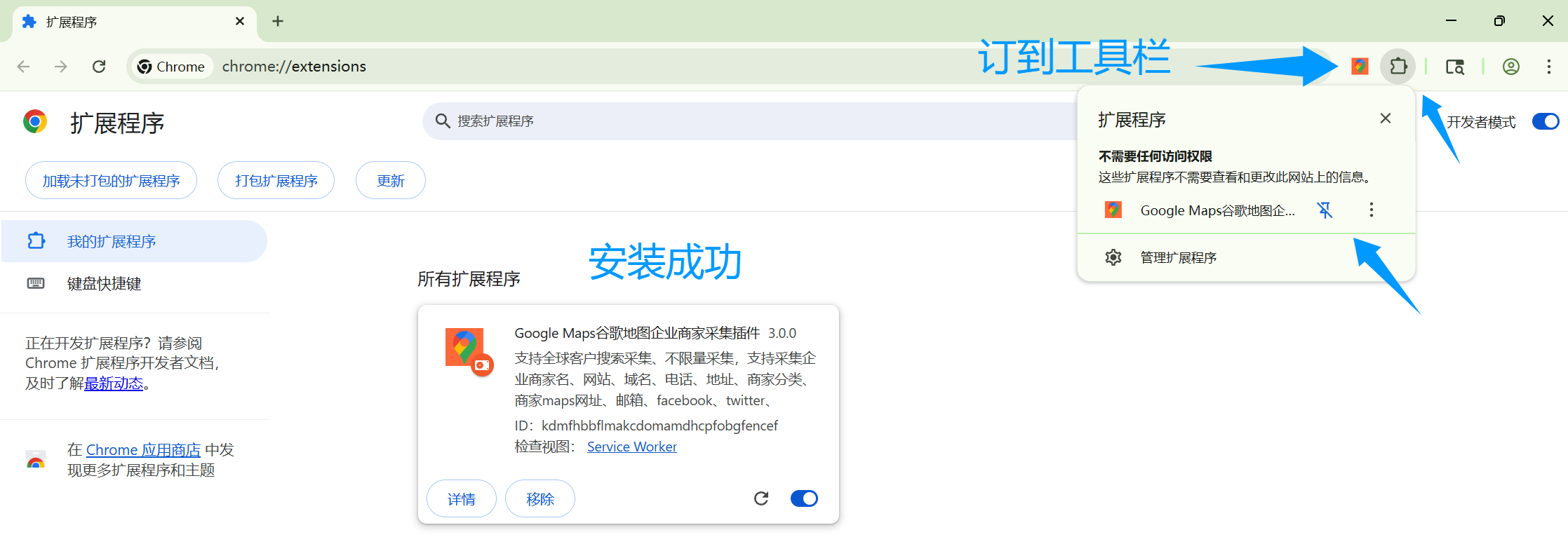This screenshot has width=1568, height=544.
Task: Close the 扩展程序 tab
Action: (240, 21)
